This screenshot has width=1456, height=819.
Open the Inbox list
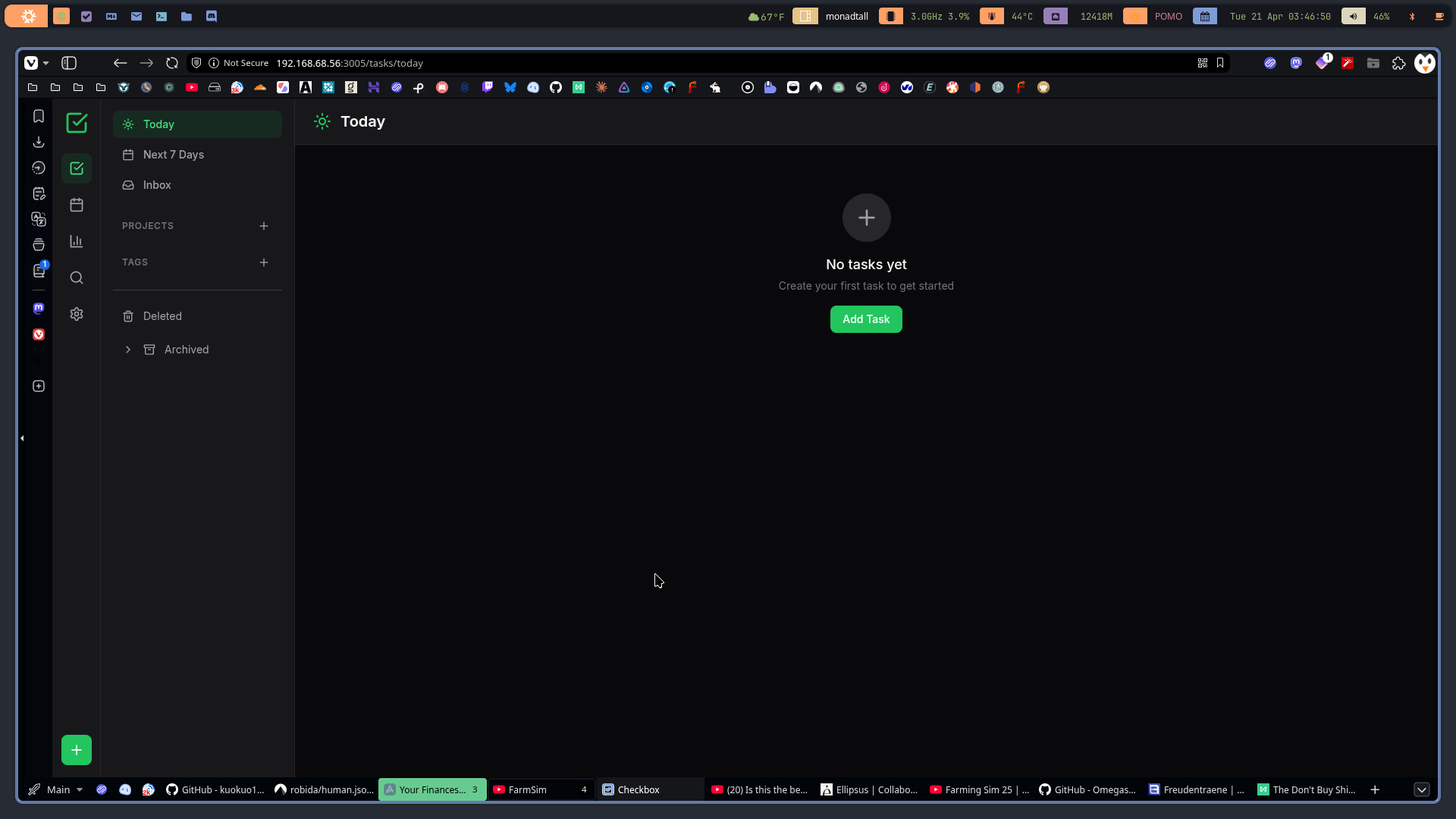[157, 185]
